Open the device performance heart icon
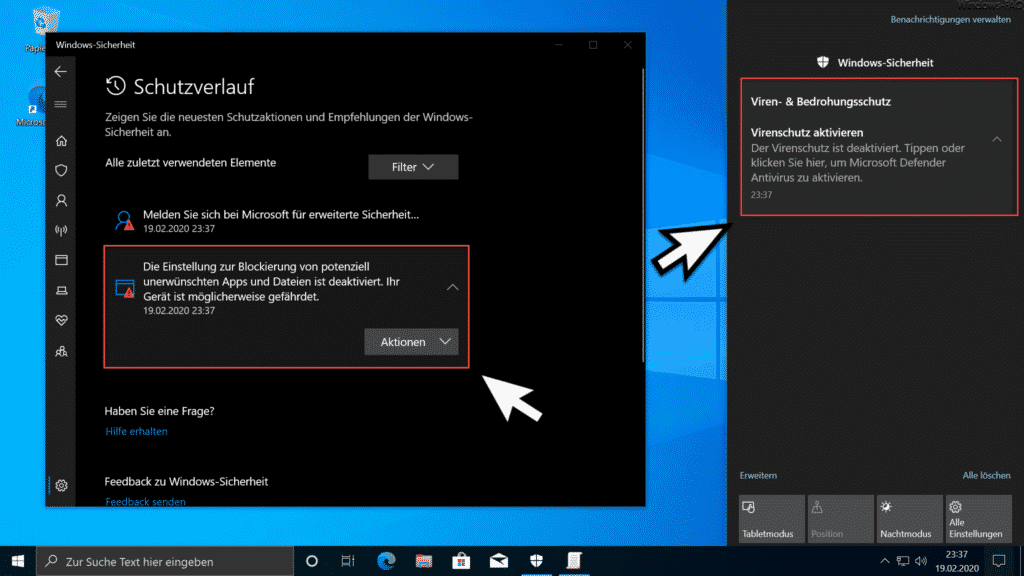The image size is (1024, 576). [x=61, y=320]
